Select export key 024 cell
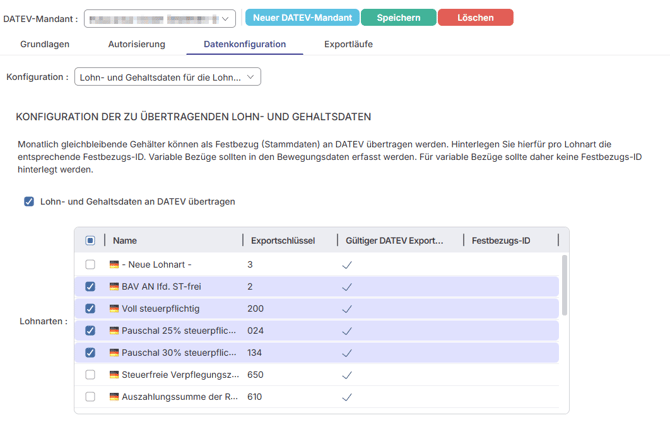This screenshot has height=425, width=670. point(256,331)
